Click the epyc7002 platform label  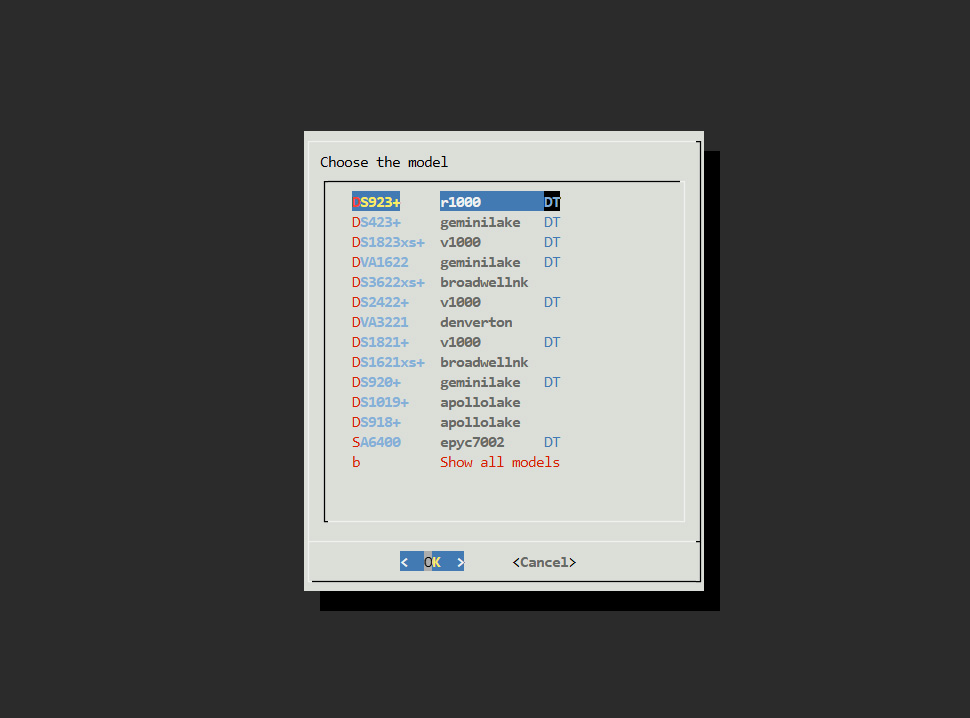[x=472, y=442]
